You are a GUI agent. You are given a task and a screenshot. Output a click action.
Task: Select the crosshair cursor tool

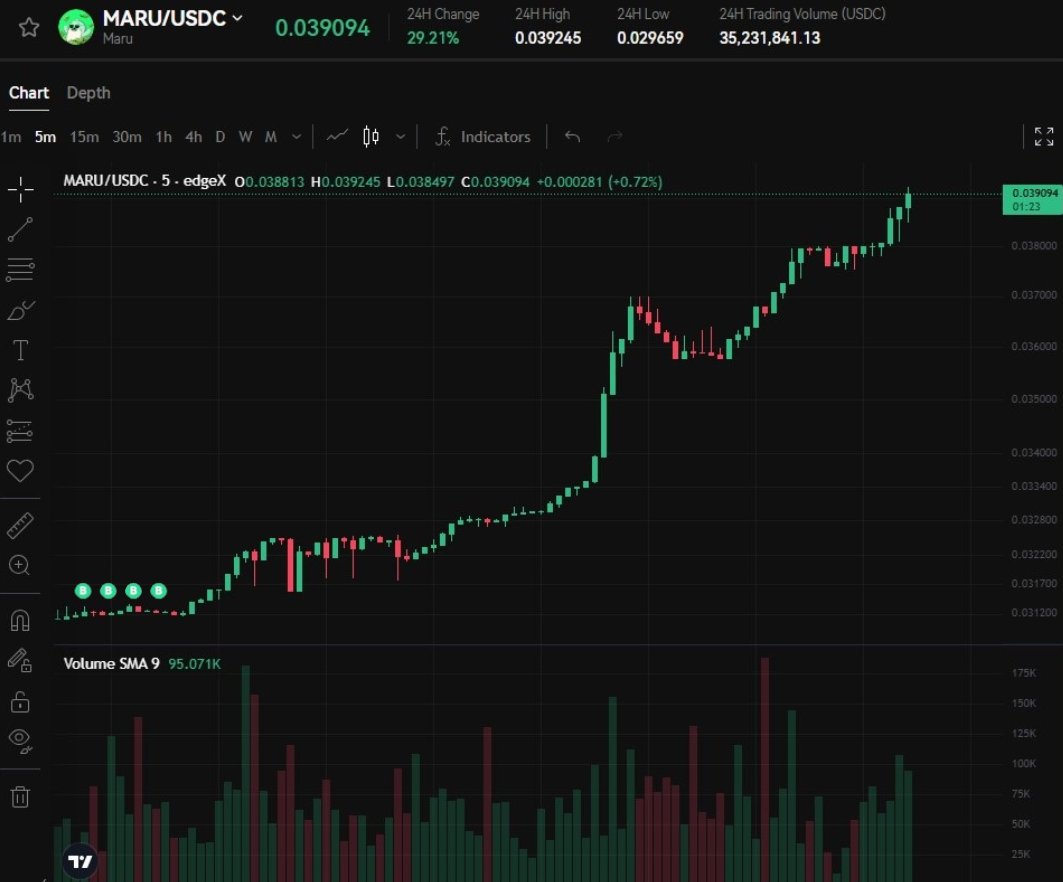pos(20,189)
